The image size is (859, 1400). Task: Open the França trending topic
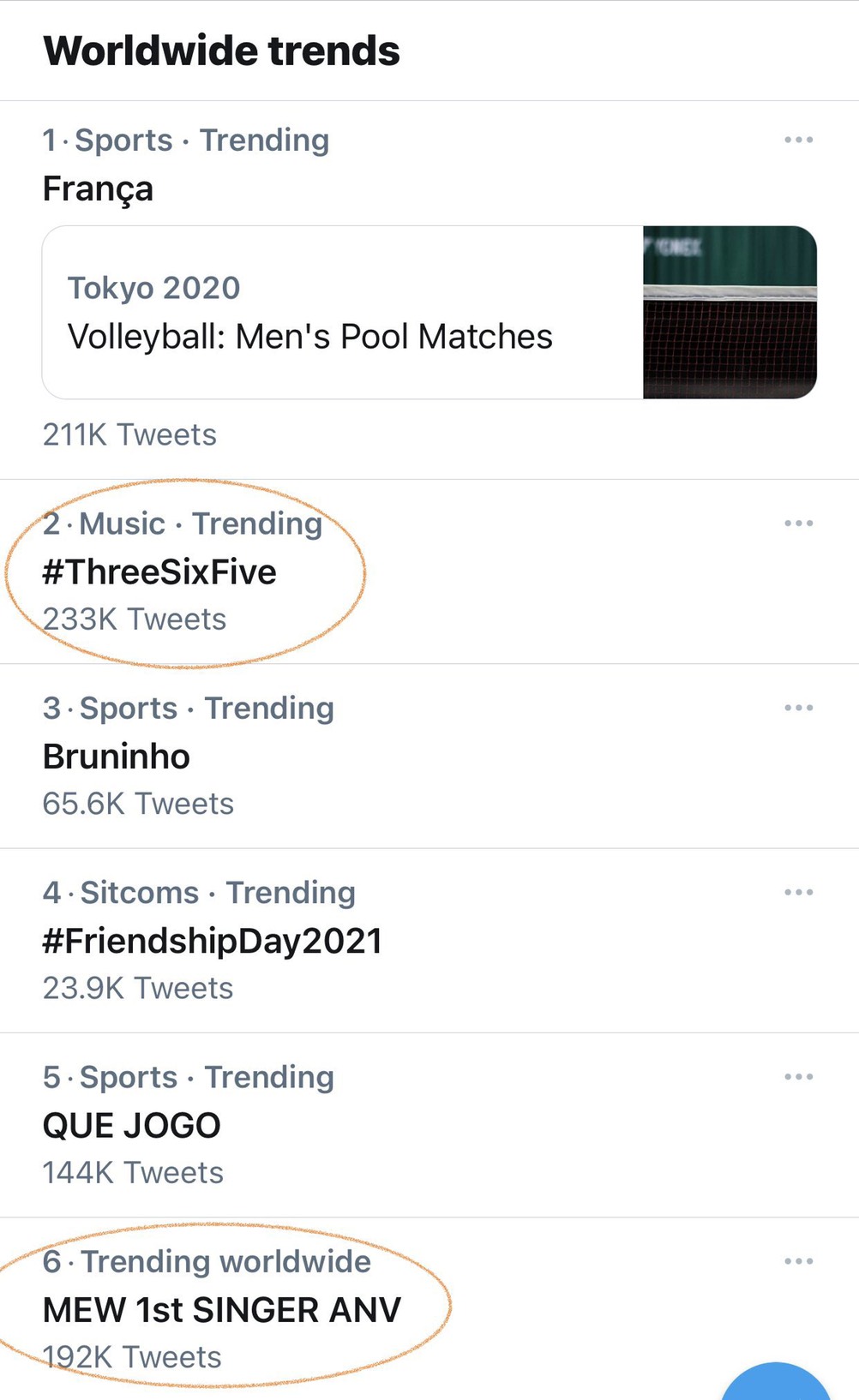pos(98,188)
